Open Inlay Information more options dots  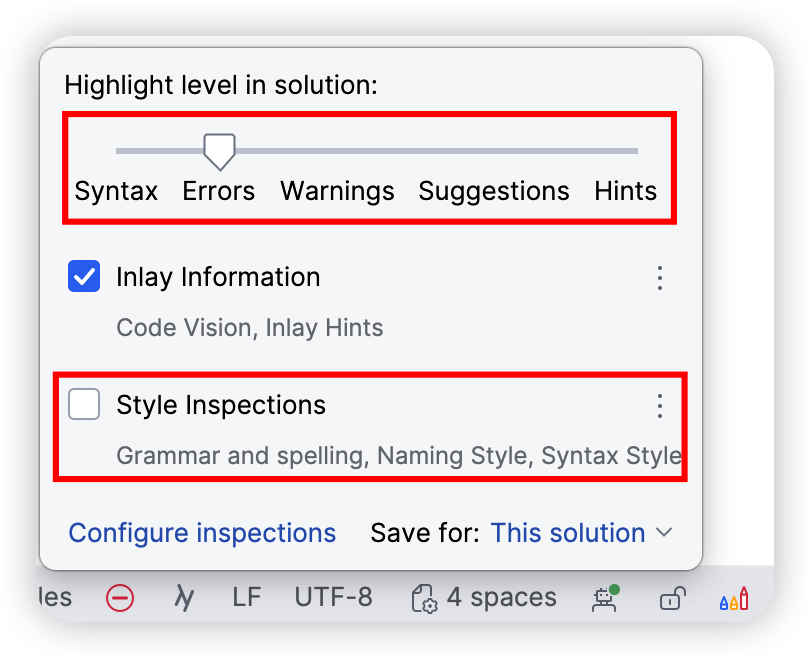pos(660,278)
